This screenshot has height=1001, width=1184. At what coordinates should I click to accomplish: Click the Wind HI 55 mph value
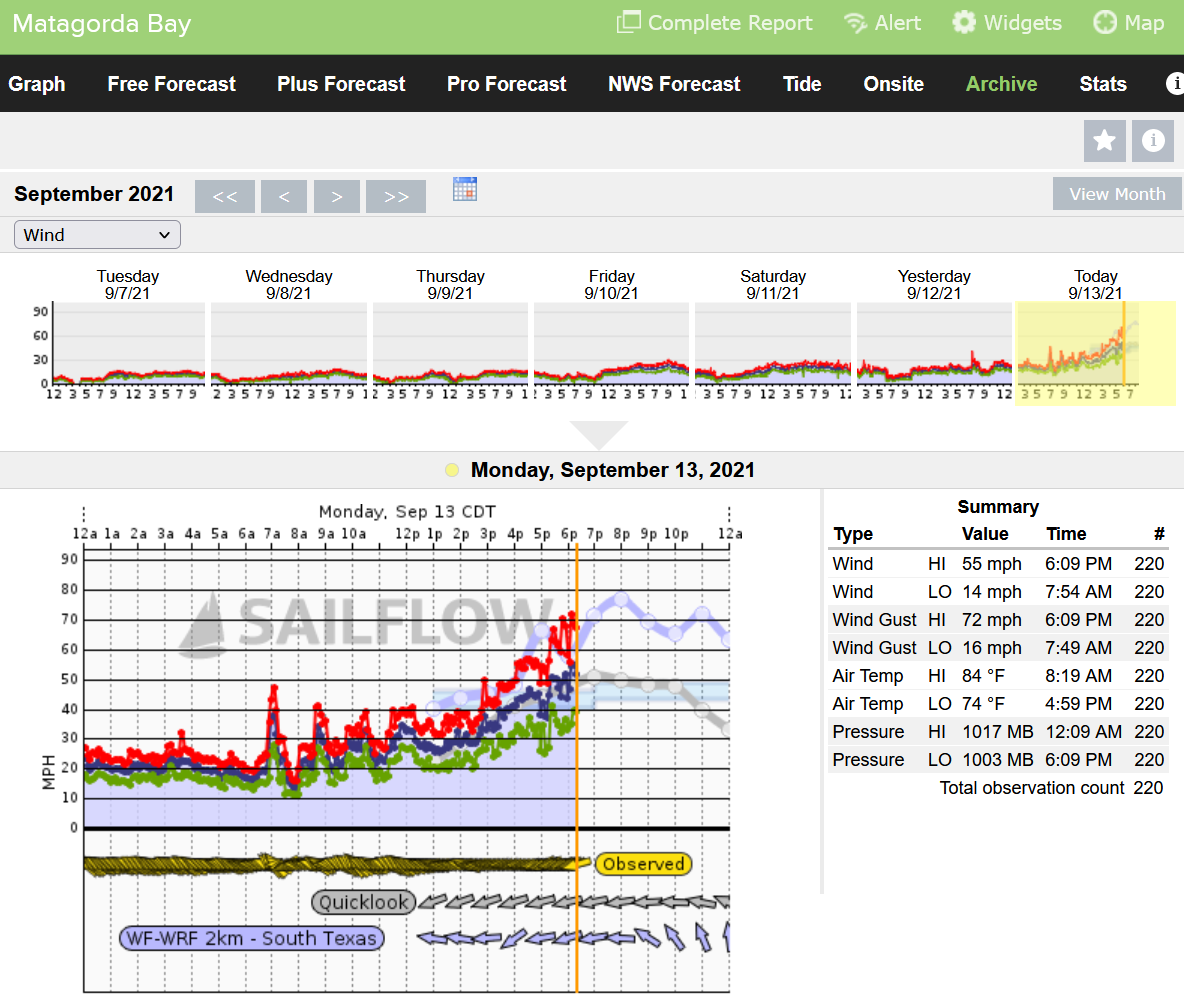pyautogui.click(x=991, y=564)
